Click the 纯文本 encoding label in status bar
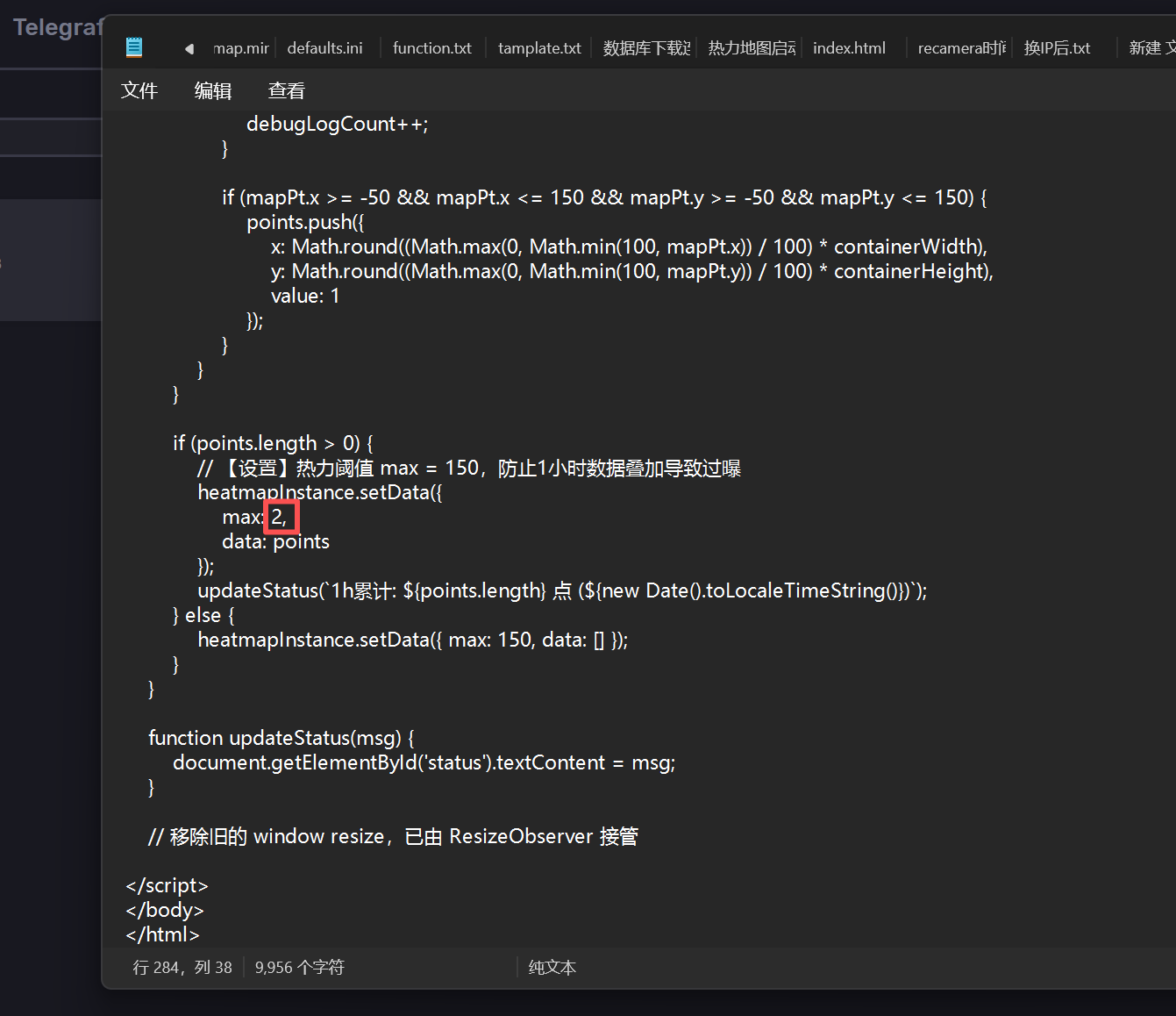The width and height of the screenshot is (1176, 1016). pyautogui.click(x=552, y=967)
